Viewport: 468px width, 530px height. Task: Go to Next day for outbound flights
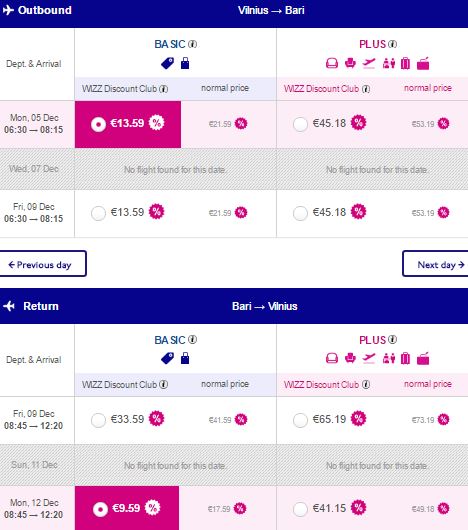435,264
